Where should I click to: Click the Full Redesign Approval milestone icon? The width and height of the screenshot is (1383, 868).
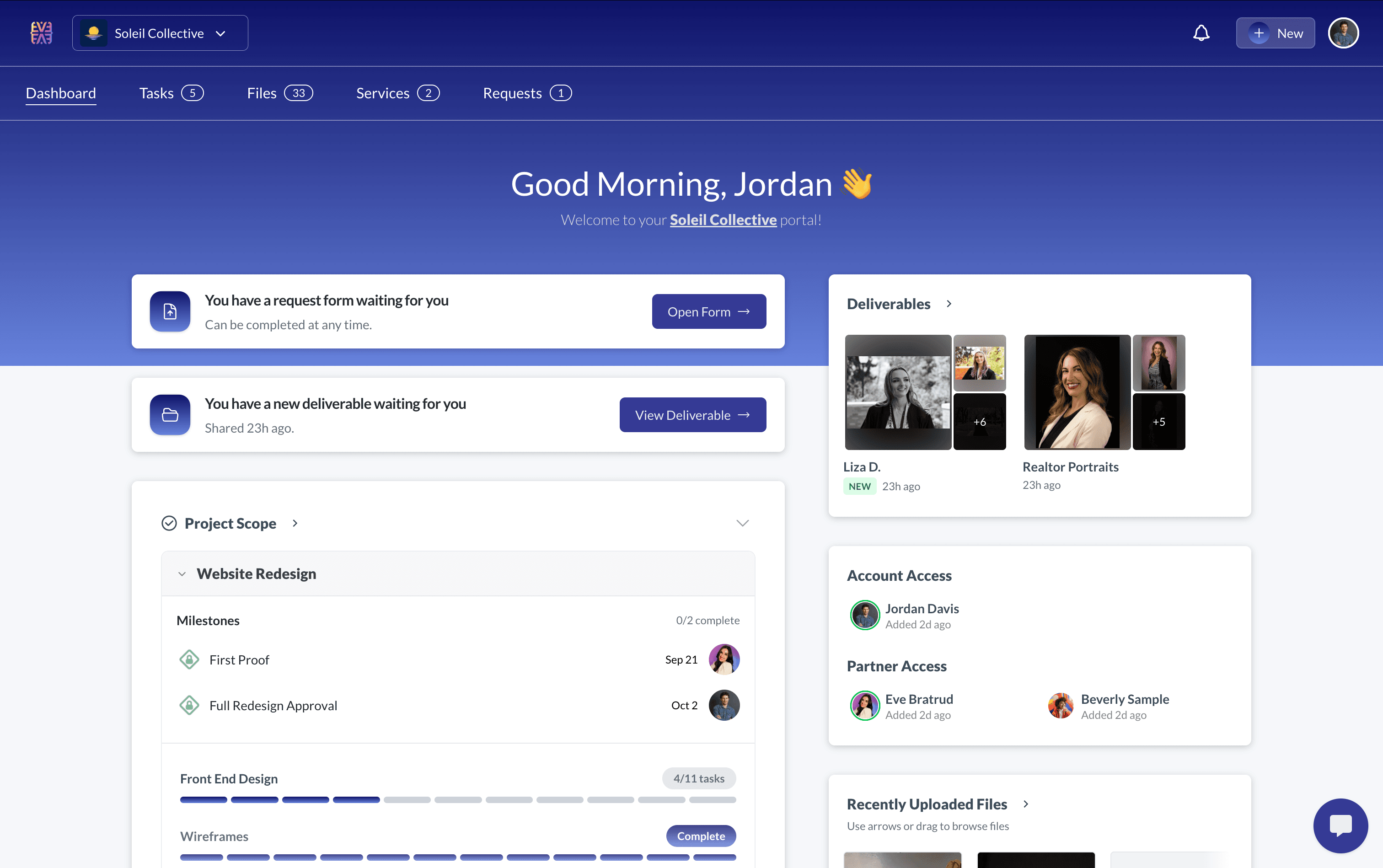click(x=189, y=705)
